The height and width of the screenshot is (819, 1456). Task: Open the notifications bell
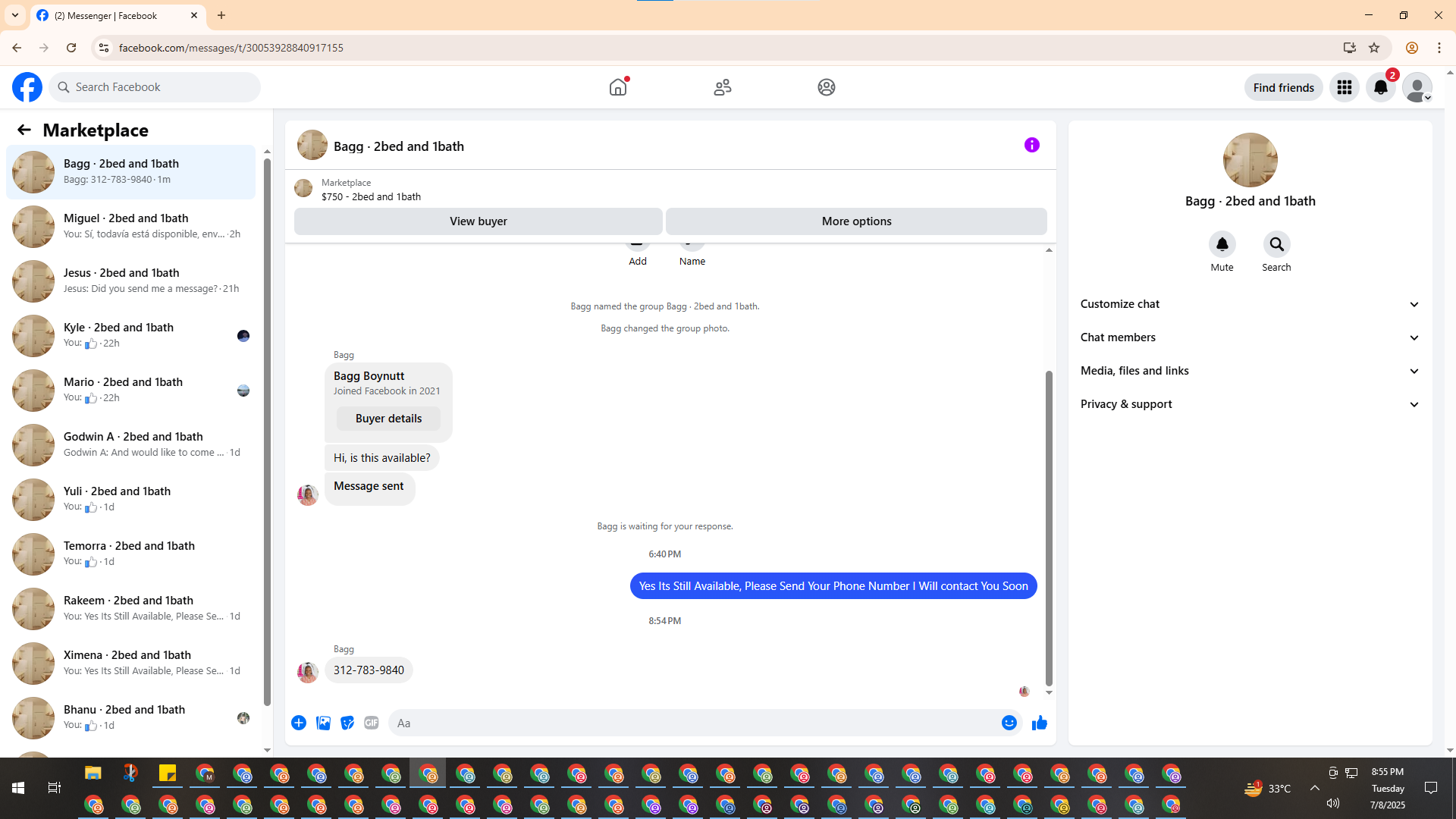pos(1380,87)
